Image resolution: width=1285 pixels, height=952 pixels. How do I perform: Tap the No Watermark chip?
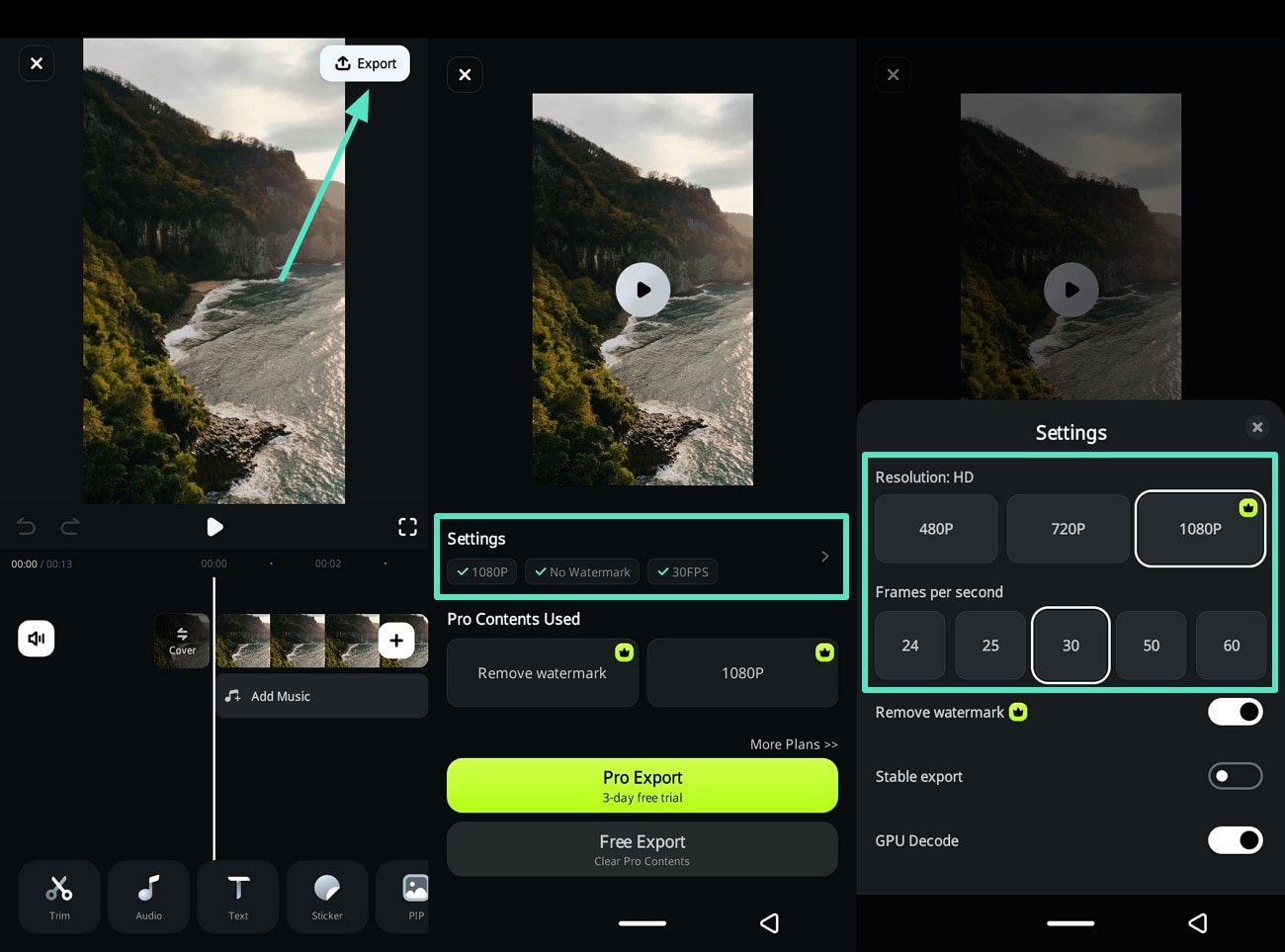[582, 571]
